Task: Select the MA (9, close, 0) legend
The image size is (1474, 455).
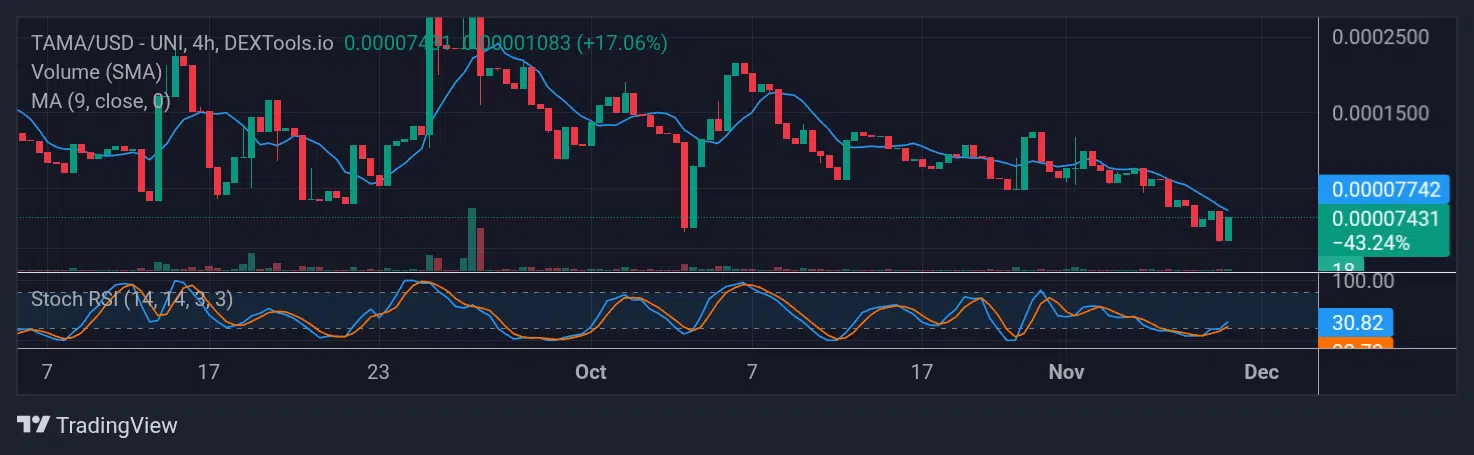Action: pyautogui.click(x=100, y=101)
